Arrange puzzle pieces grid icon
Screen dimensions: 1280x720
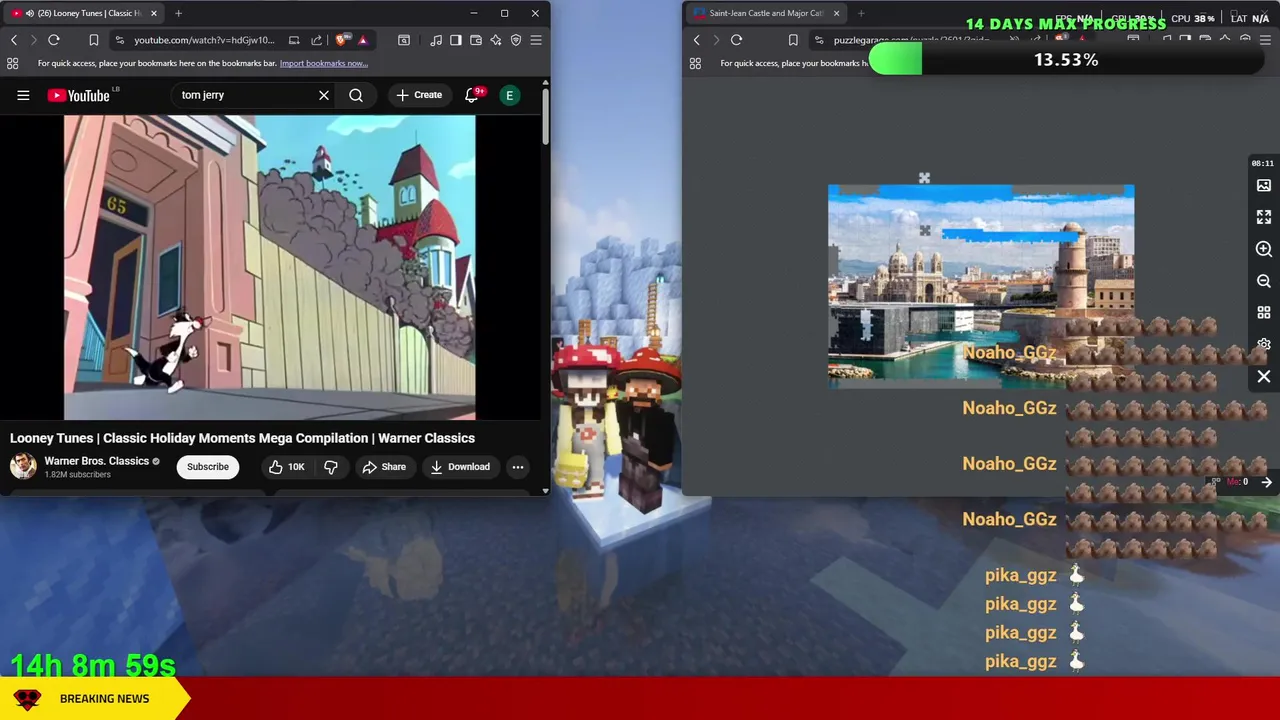pyautogui.click(x=1264, y=313)
